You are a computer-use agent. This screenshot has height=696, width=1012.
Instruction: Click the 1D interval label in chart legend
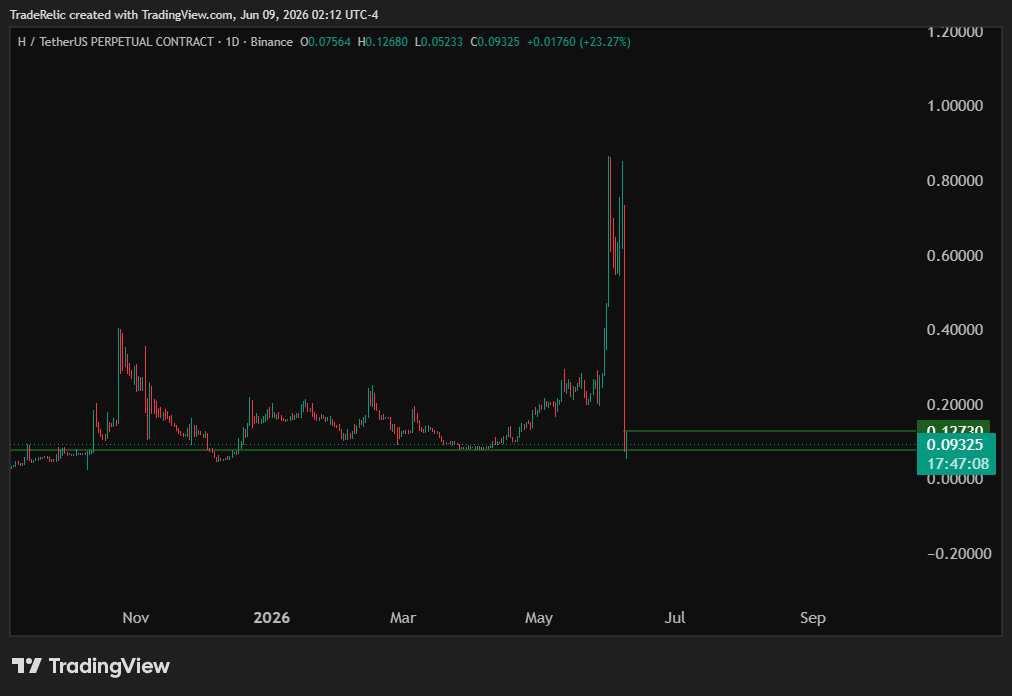tap(232, 42)
